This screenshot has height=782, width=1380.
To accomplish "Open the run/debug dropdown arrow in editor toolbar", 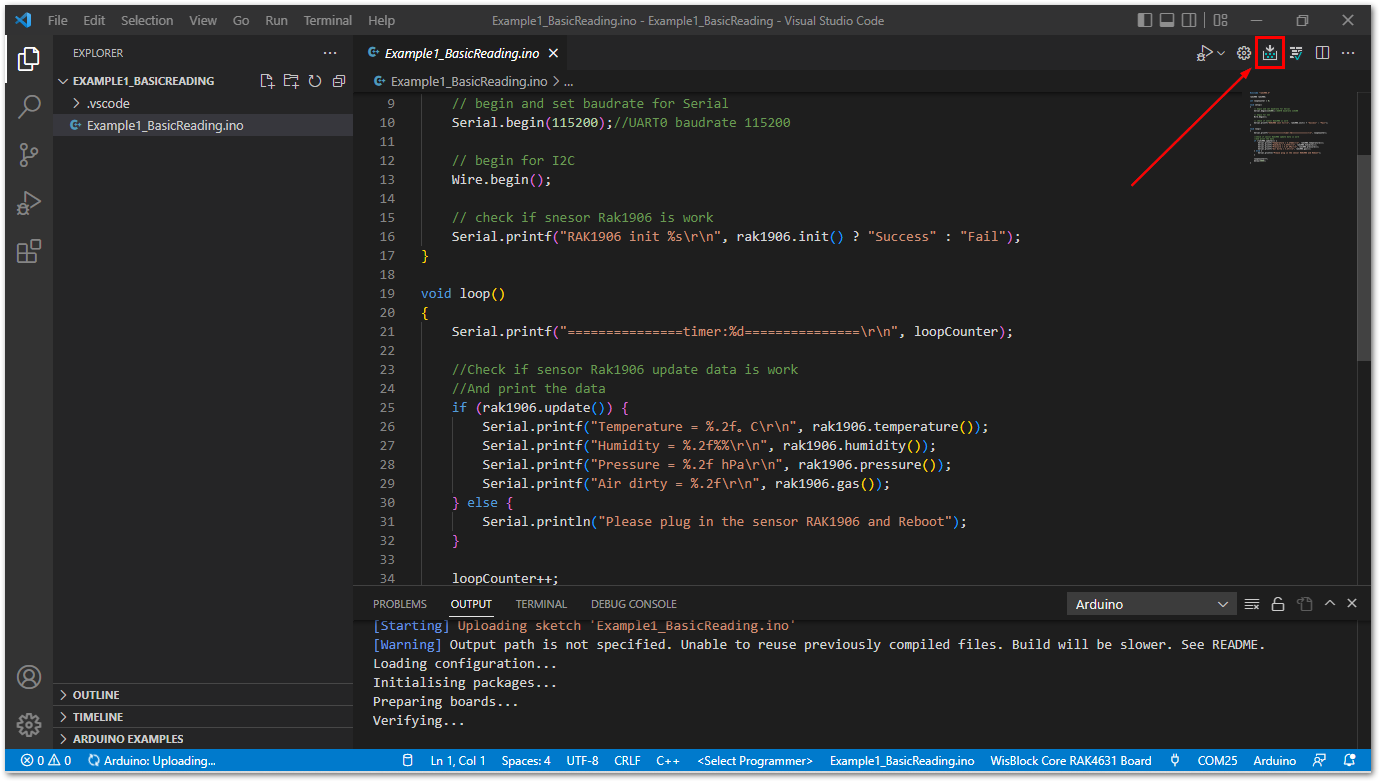I will pyautogui.click(x=1221, y=53).
